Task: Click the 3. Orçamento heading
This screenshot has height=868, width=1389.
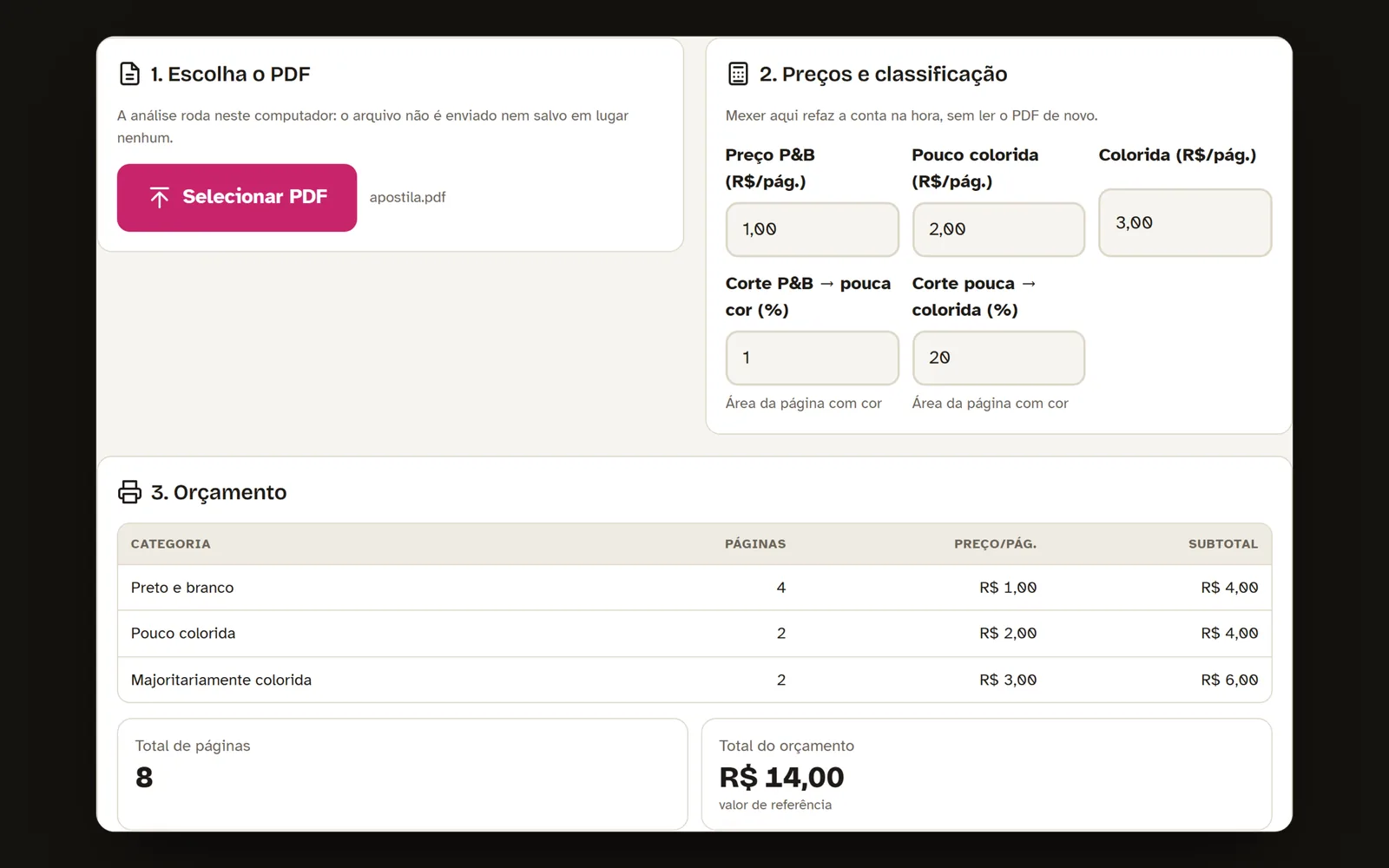Action: [219, 492]
